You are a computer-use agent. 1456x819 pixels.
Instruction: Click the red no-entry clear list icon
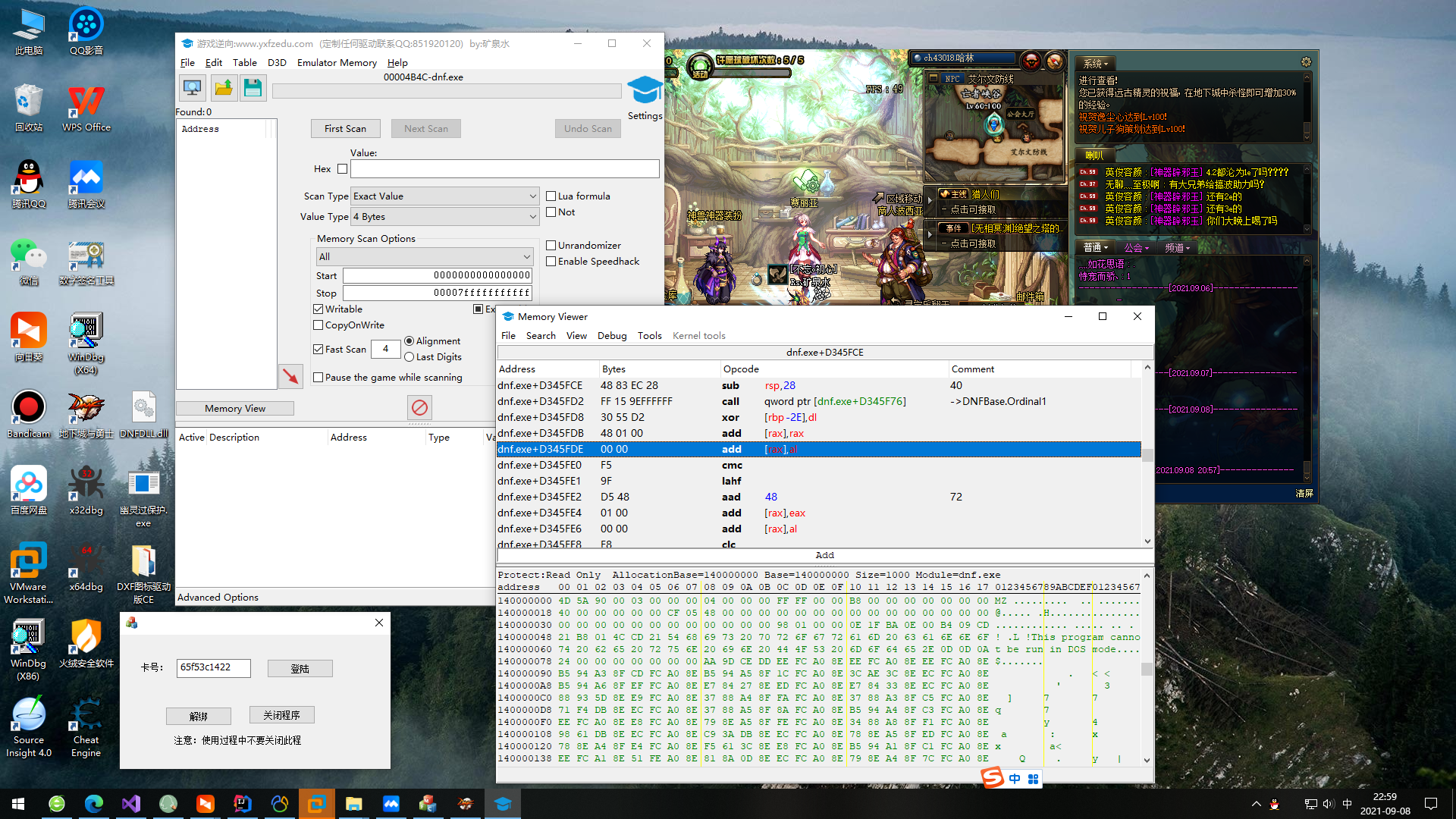(x=419, y=408)
